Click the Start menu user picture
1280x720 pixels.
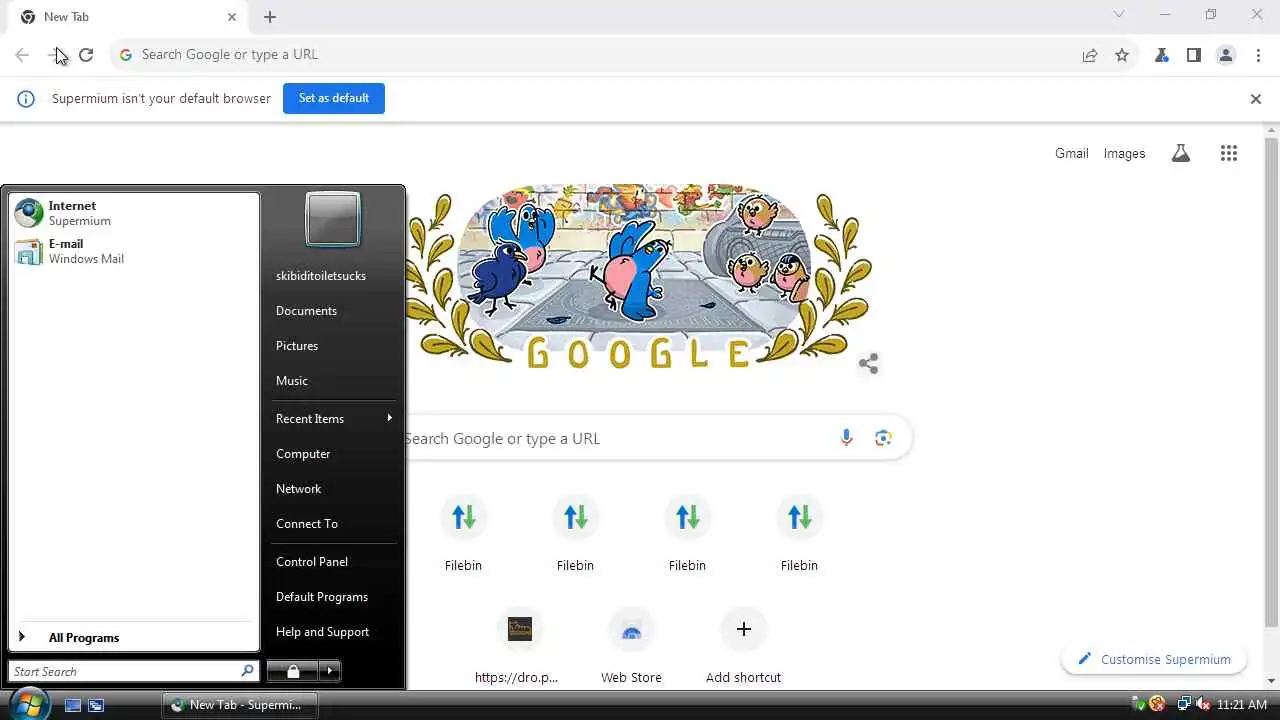click(x=333, y=219)
